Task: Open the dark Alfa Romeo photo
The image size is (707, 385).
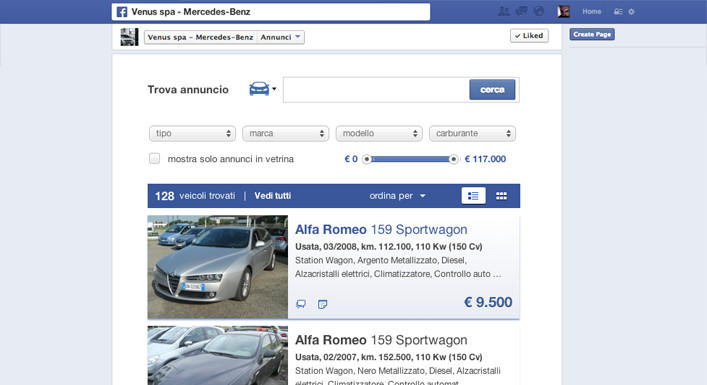Action: [x=218, y=355]
